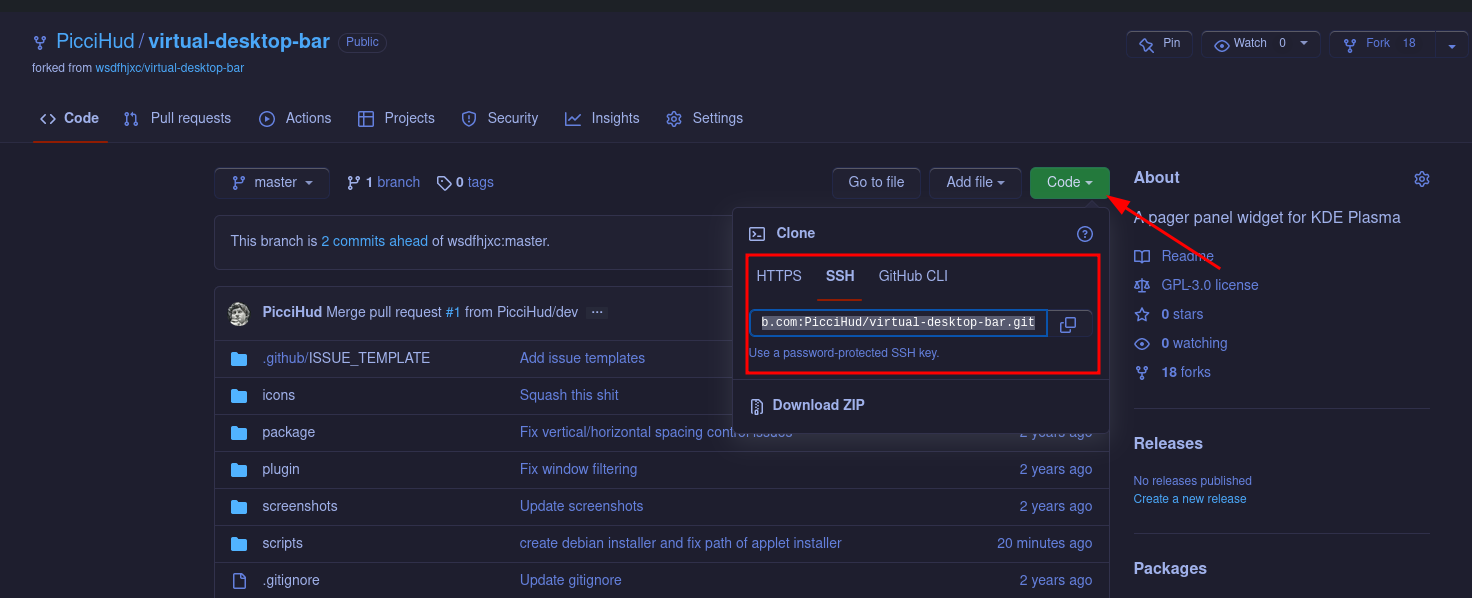
Task: Click the SSH clone URL field
Action: pyautogui.click(x=898, y=323)
